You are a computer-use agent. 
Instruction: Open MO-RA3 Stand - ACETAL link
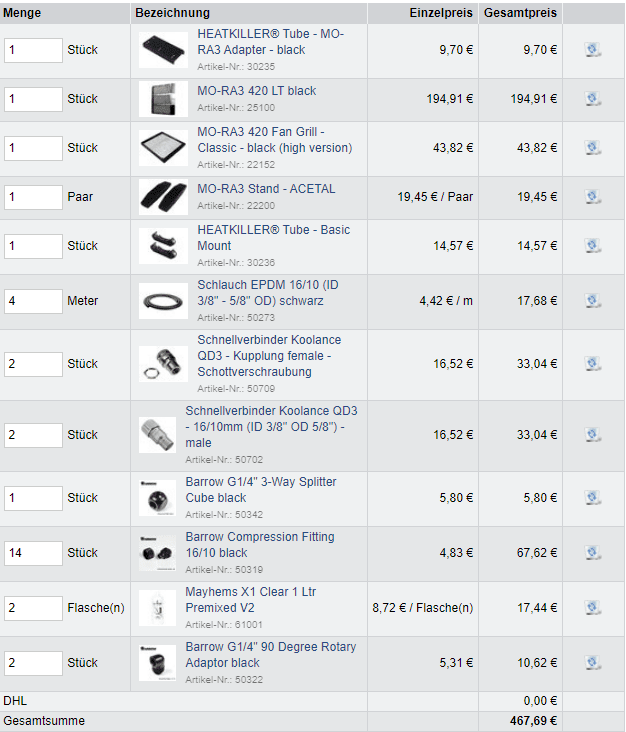(x=266, y=189)
